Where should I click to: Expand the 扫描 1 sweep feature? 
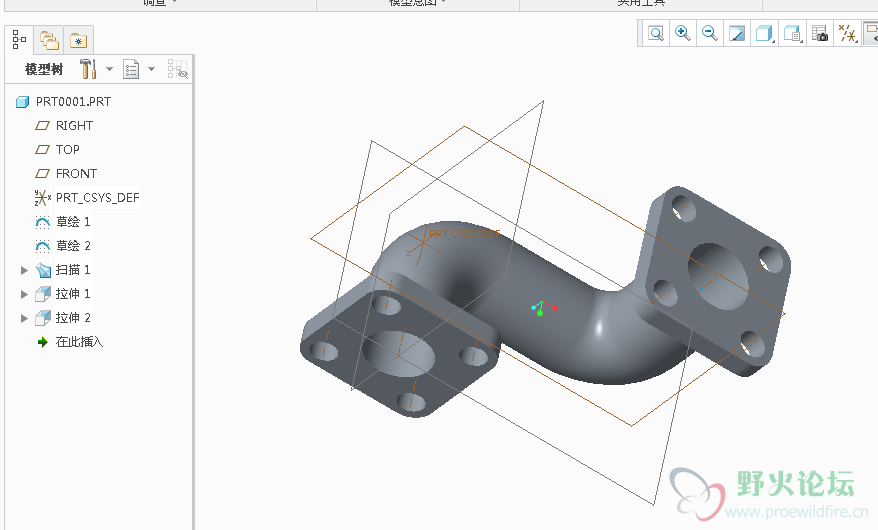coord(25,270)
